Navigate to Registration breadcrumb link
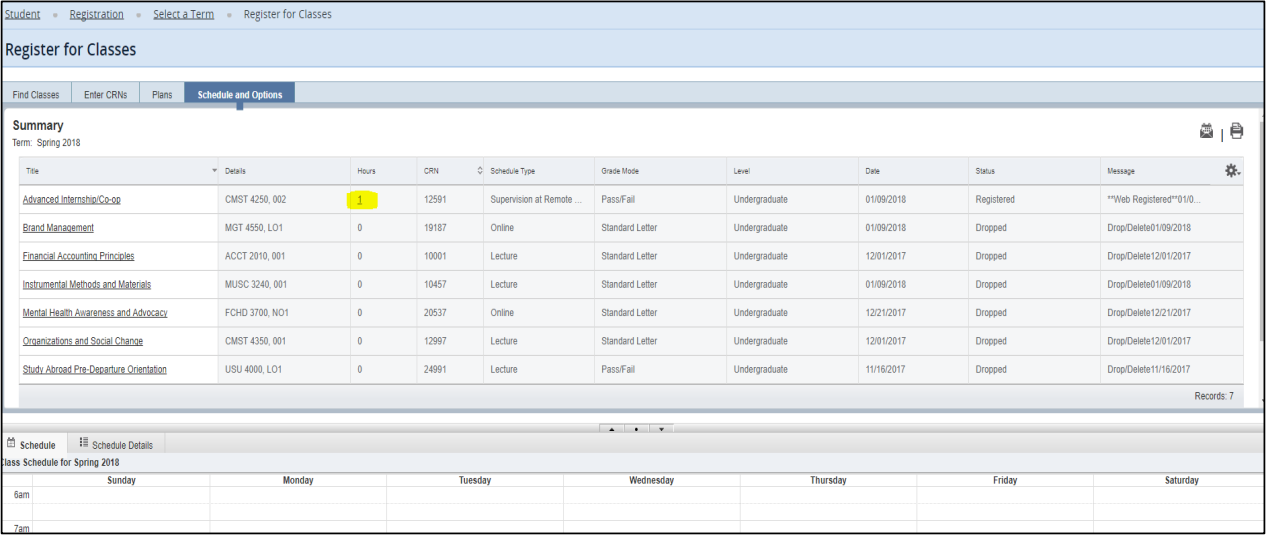The image size is (1267, 536). (97, 15)
